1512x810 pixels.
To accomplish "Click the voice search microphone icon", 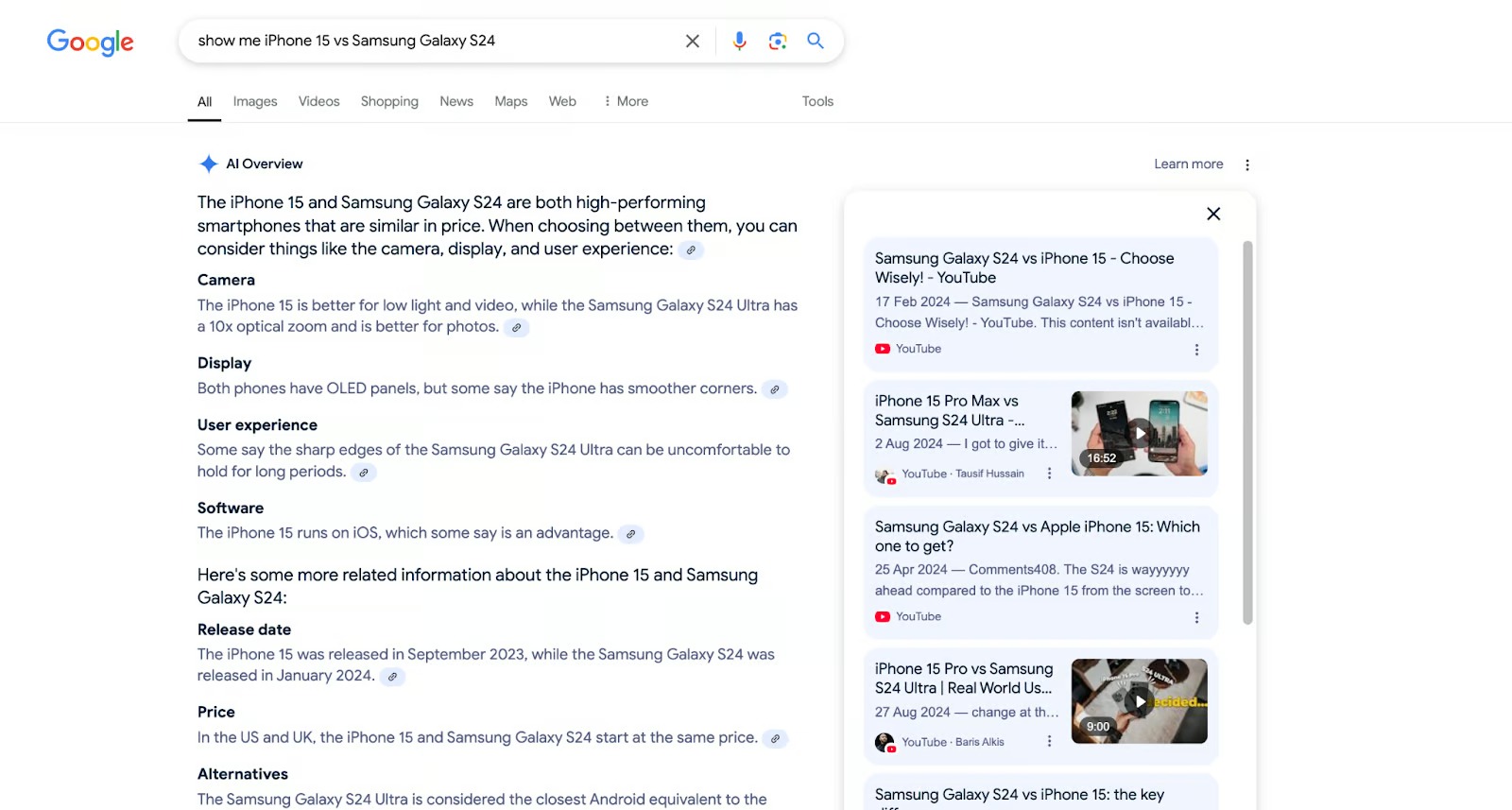I will 739,41.
